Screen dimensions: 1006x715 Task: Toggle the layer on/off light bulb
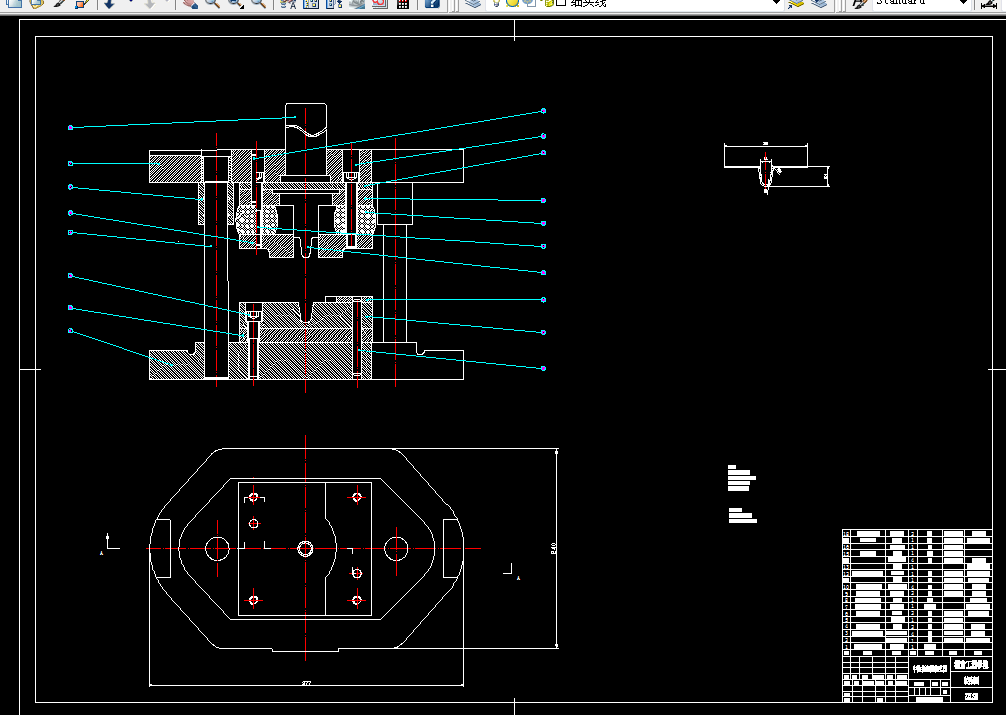(497, 3)
